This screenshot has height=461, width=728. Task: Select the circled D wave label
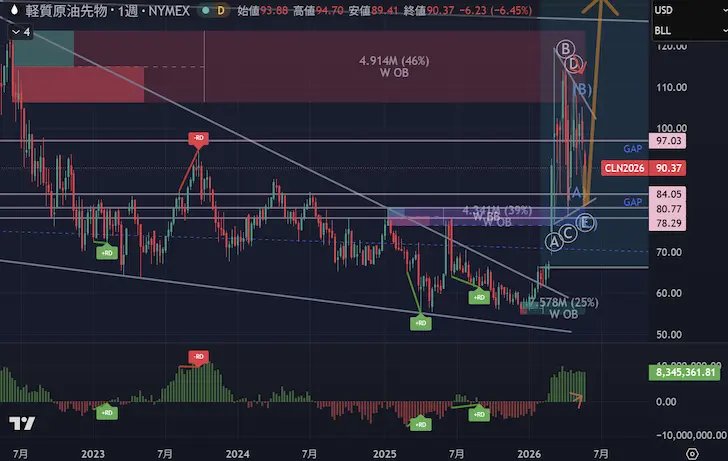(x=574, y=64)
